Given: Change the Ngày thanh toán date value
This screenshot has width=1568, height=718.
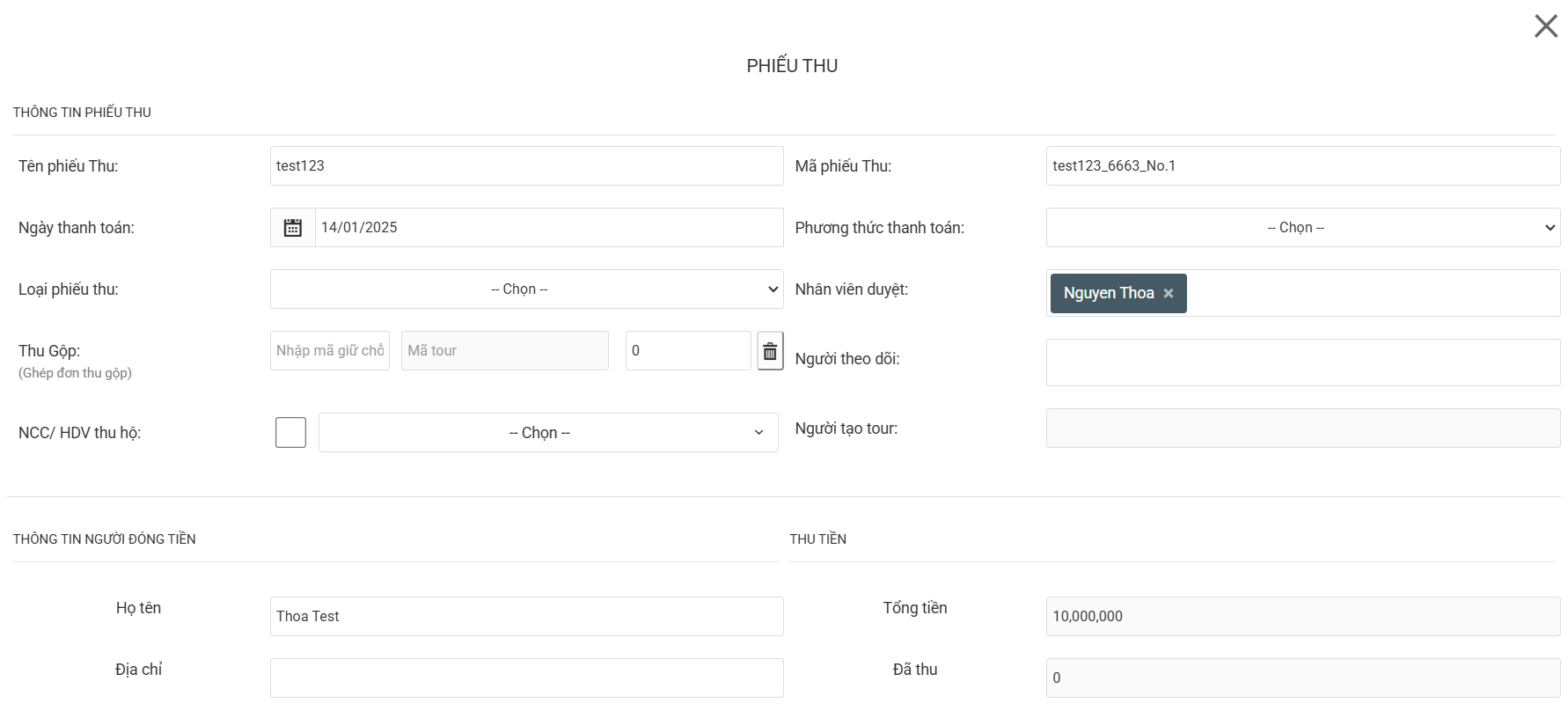Looking at the screenshot, I should point(549,228).
